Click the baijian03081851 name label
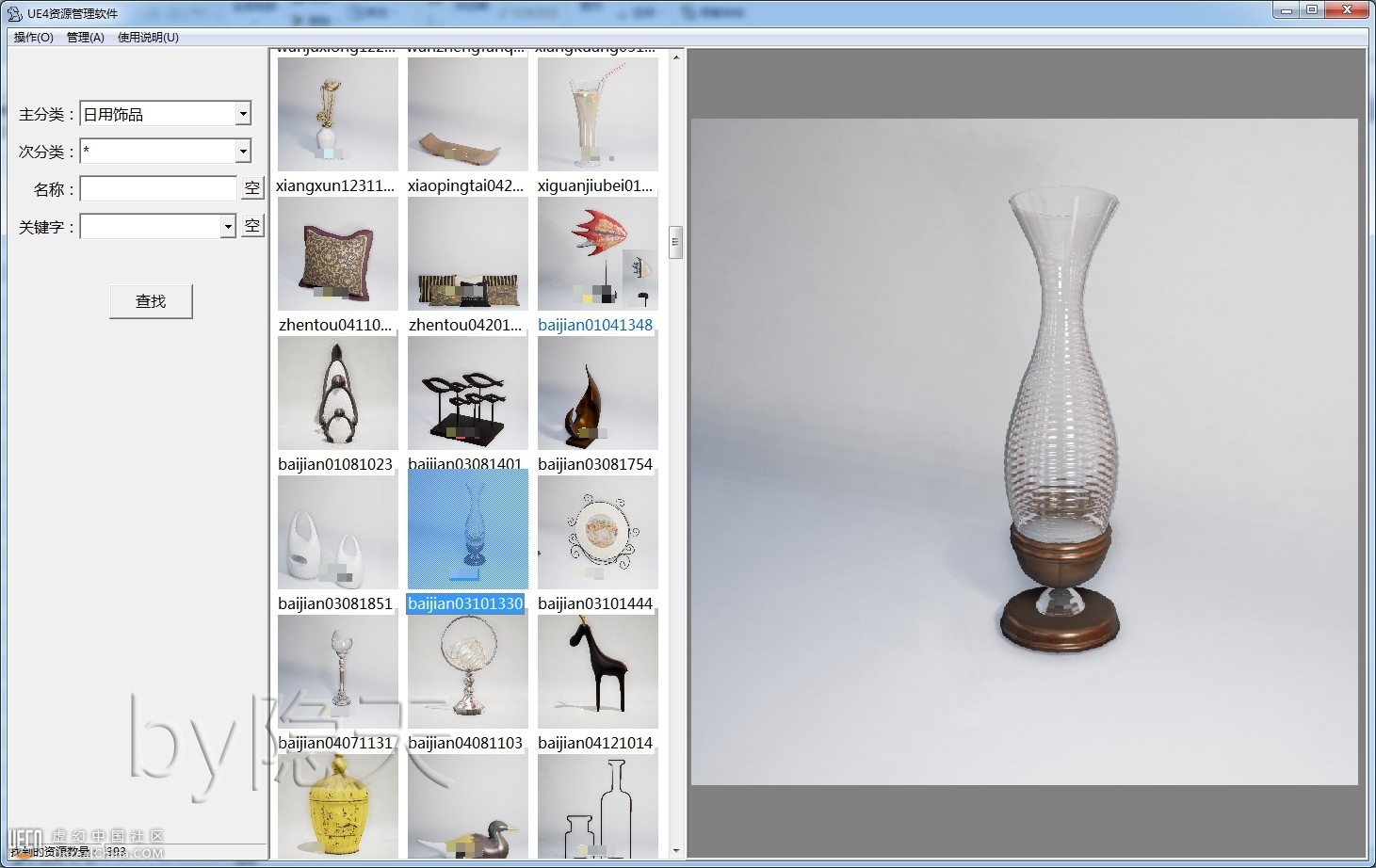This screenshot has width=1376, height=868. click(335, 603)
